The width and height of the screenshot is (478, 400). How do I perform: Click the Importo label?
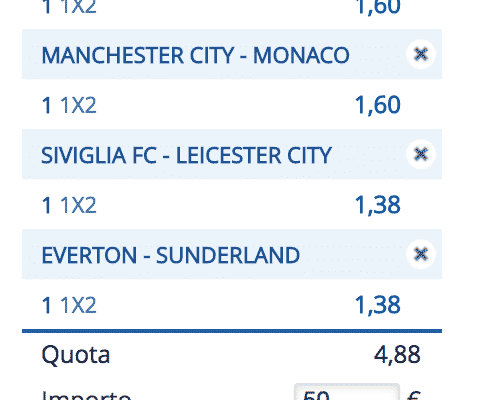coord(86,395)
